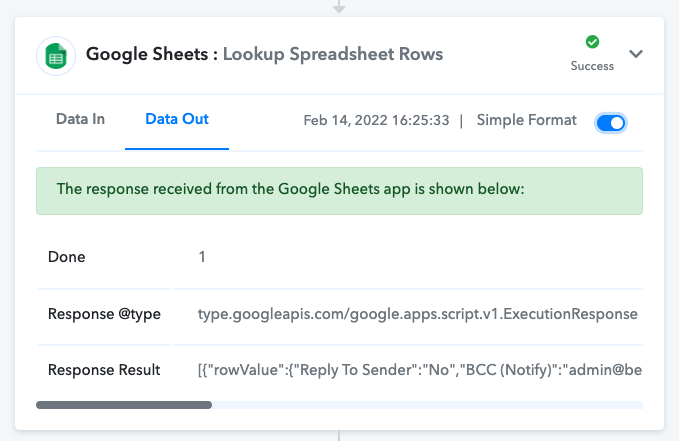
Task: Click the Lookup Spreadsheet Rows title
Action: point(333,54)
